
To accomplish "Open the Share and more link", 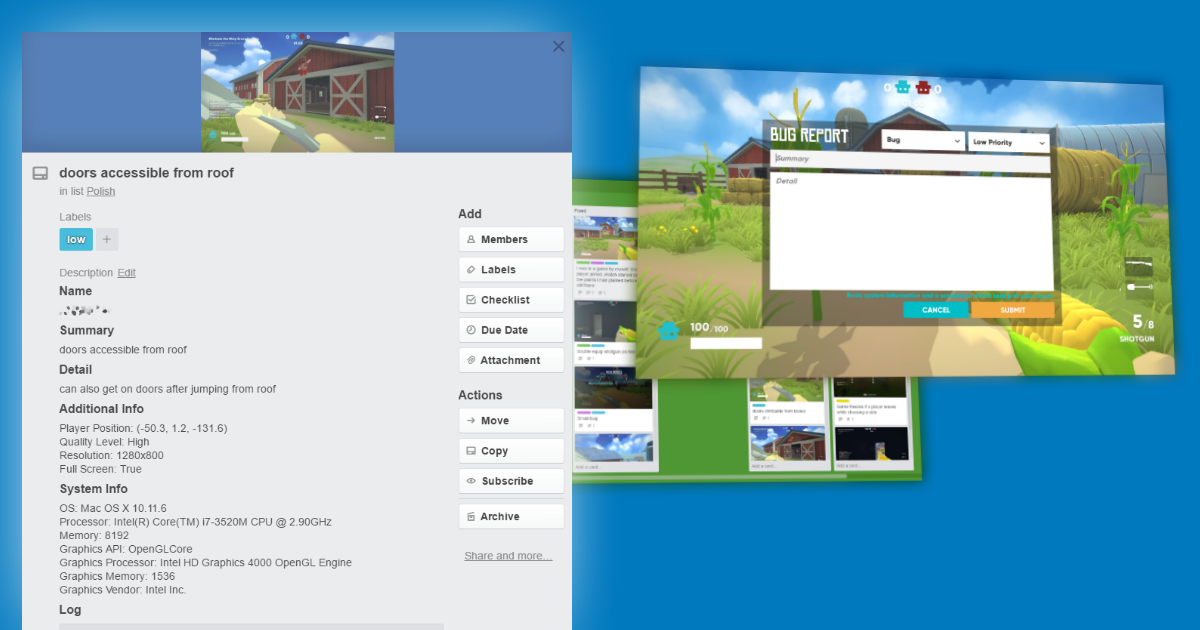I will [508, 555].
